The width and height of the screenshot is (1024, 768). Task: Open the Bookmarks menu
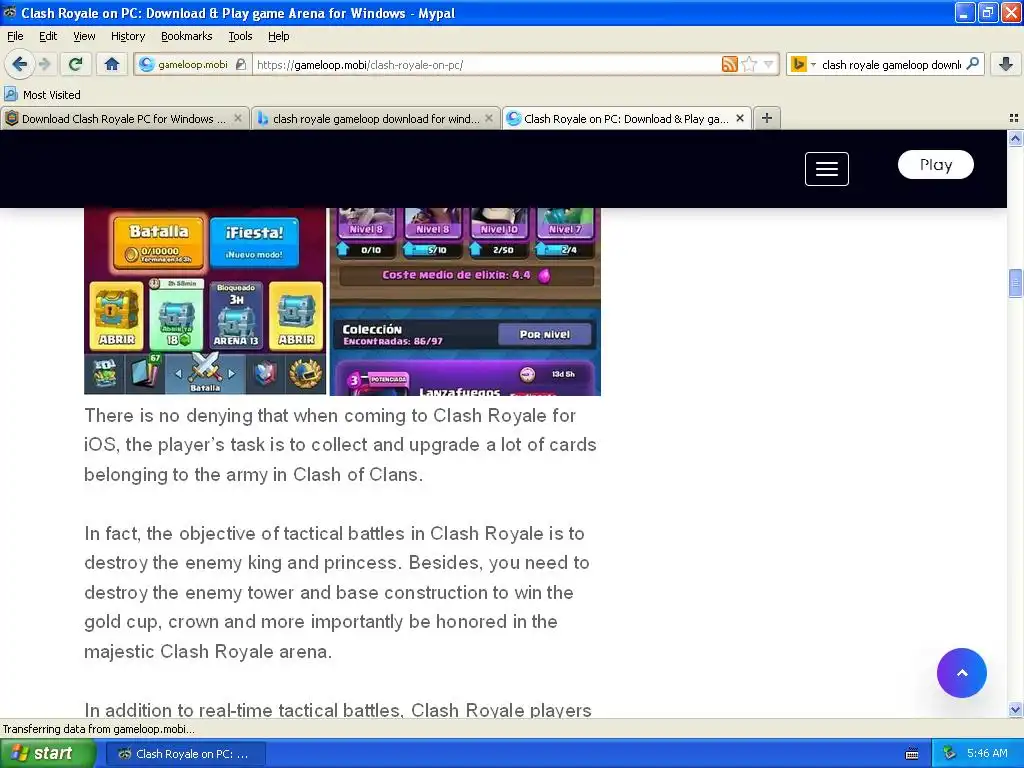point(187,36)
